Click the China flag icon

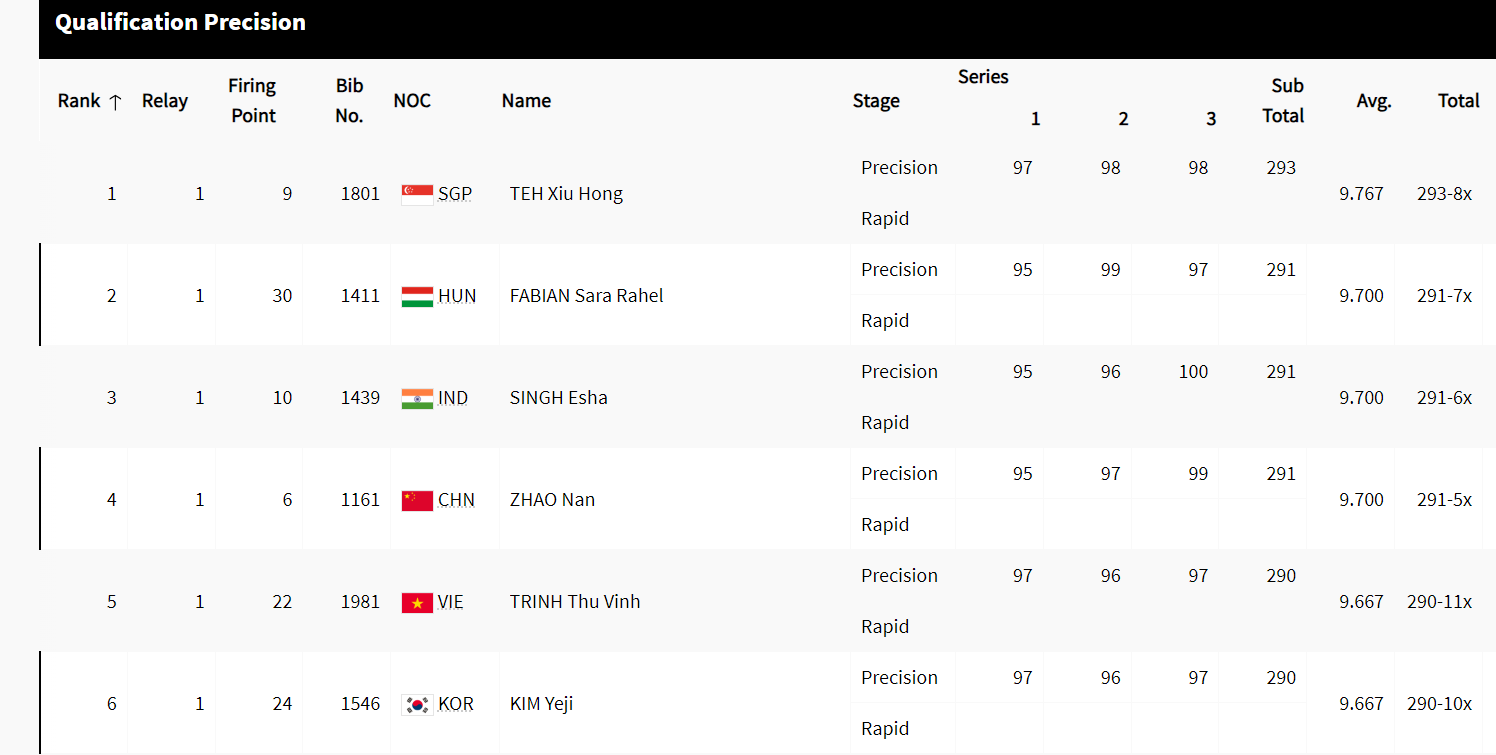click(417, 500)
